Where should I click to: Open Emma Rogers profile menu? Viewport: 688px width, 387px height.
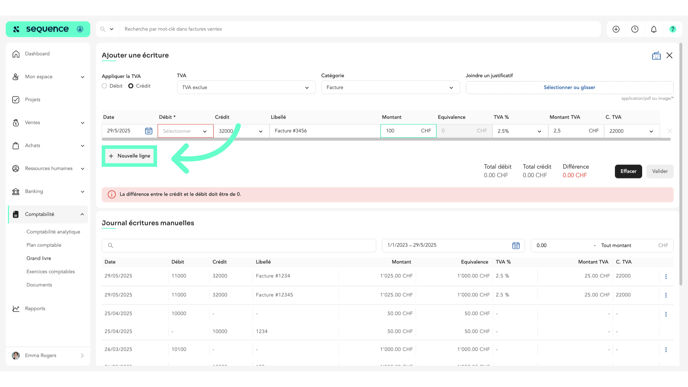pyautogui.click(x=48, y=355)
